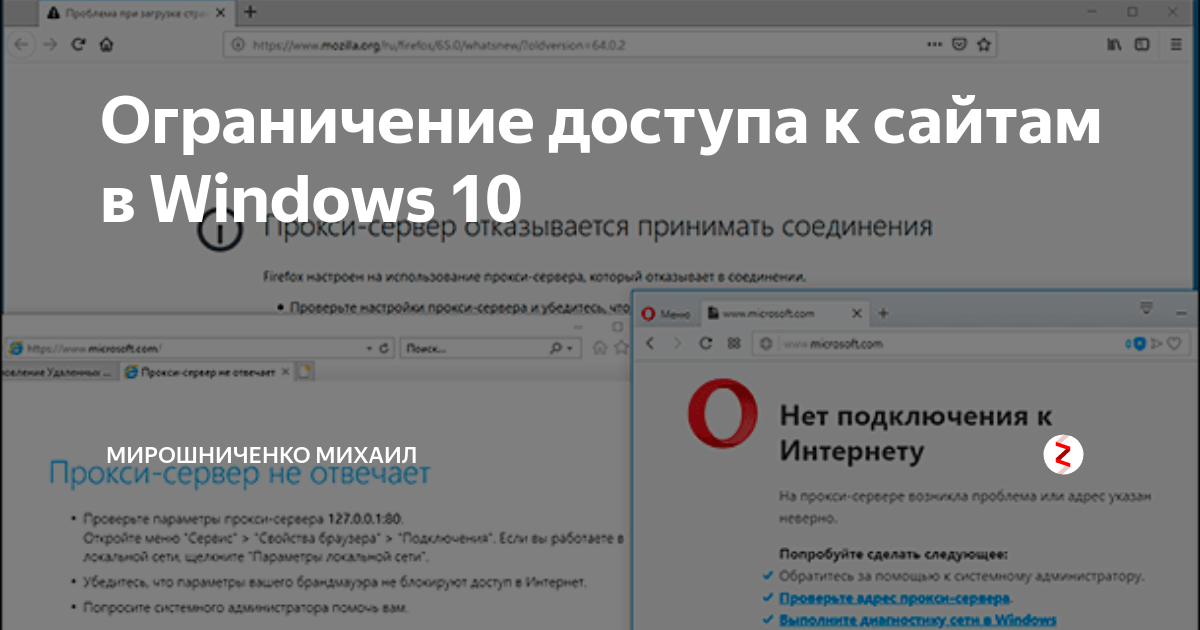Open the Firefox home page icon
The width and height of the screenshot is (1200, 630).
tap(106, 44)
